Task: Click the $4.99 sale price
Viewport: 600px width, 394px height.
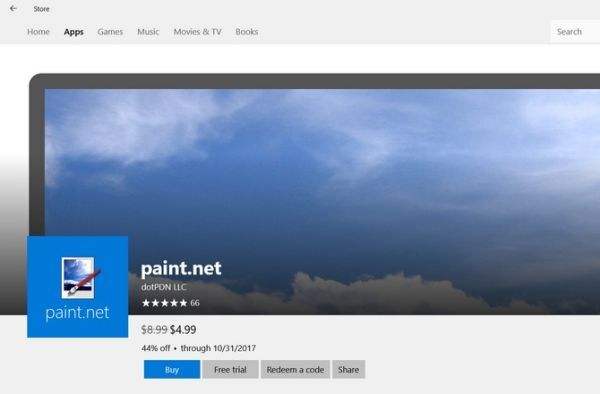Action: pyautogui.click(x=183, y=330)
